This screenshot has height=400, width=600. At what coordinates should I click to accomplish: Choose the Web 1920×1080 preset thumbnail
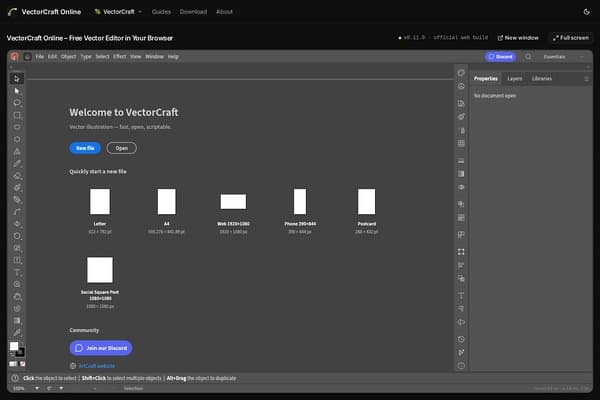(233, 201)
